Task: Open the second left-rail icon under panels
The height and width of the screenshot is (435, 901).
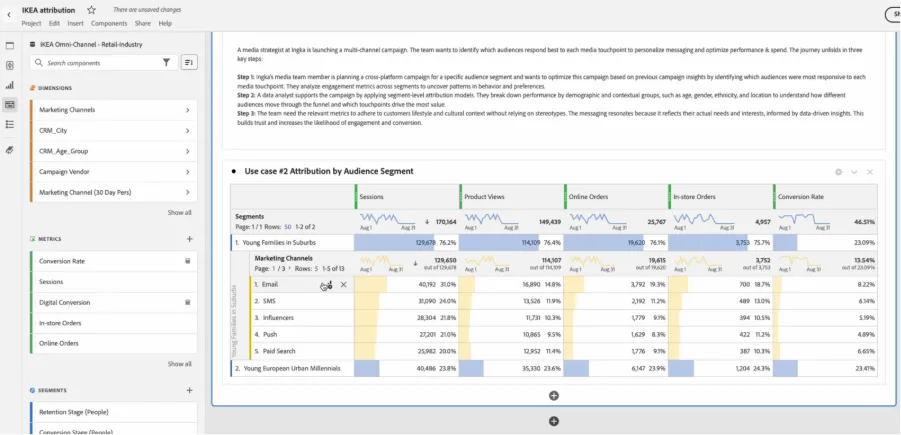Action: pyautogui.click(x=9, y=66)
